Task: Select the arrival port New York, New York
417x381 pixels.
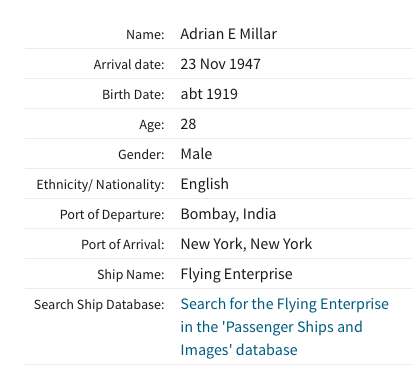Action: point(246,244)
